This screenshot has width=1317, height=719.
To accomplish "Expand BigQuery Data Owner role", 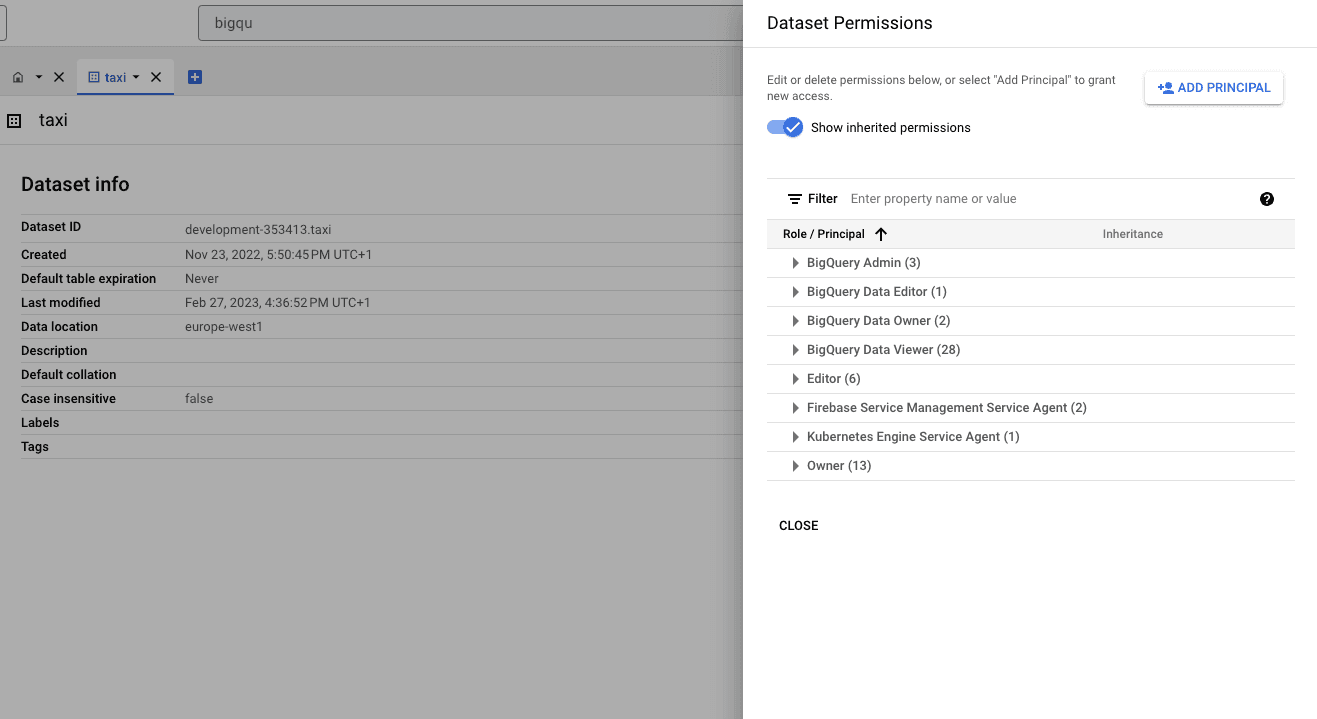I will point(796,321).
